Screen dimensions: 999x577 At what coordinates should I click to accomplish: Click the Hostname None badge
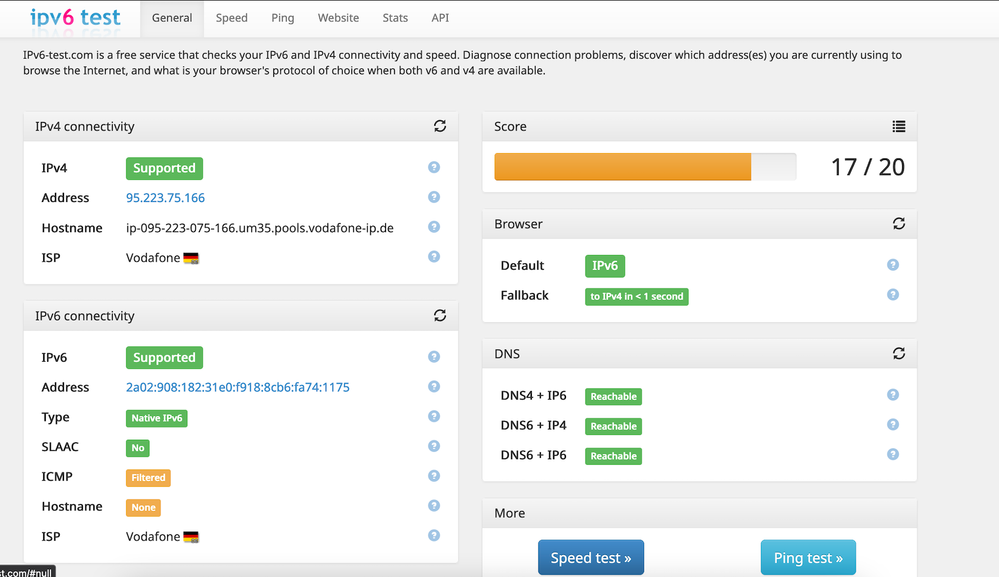coord(143,508)
